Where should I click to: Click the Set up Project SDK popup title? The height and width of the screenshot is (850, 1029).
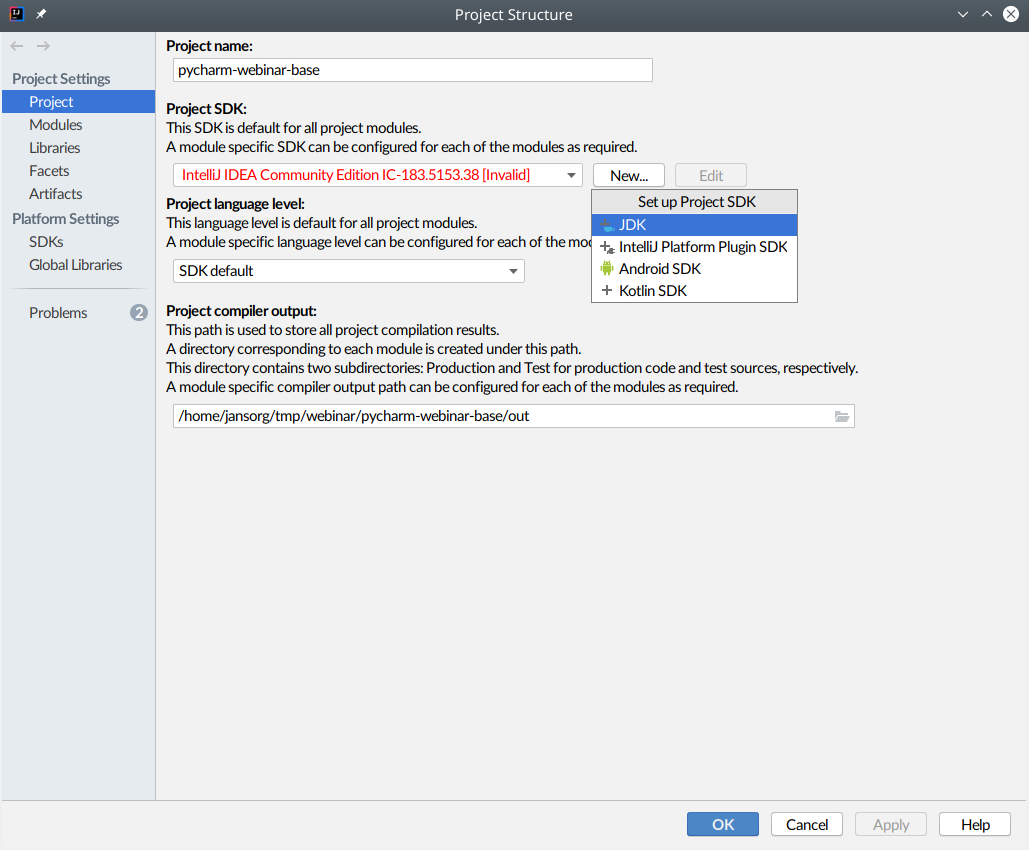coord(696,202)
